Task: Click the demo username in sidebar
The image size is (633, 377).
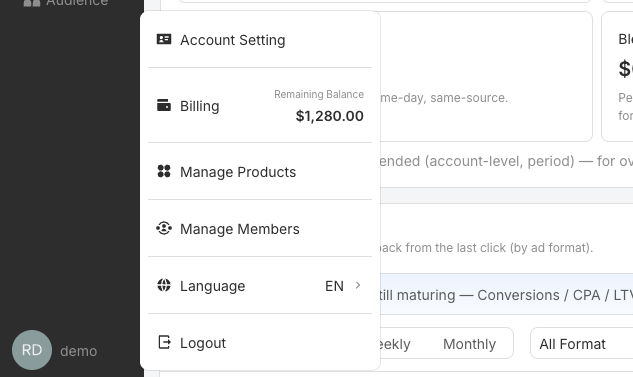Action: click(79, 351)
